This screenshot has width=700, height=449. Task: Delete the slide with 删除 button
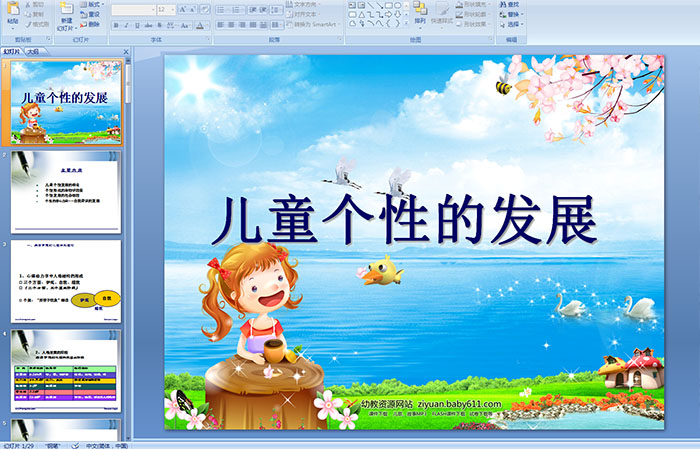(x=90, y=24)
